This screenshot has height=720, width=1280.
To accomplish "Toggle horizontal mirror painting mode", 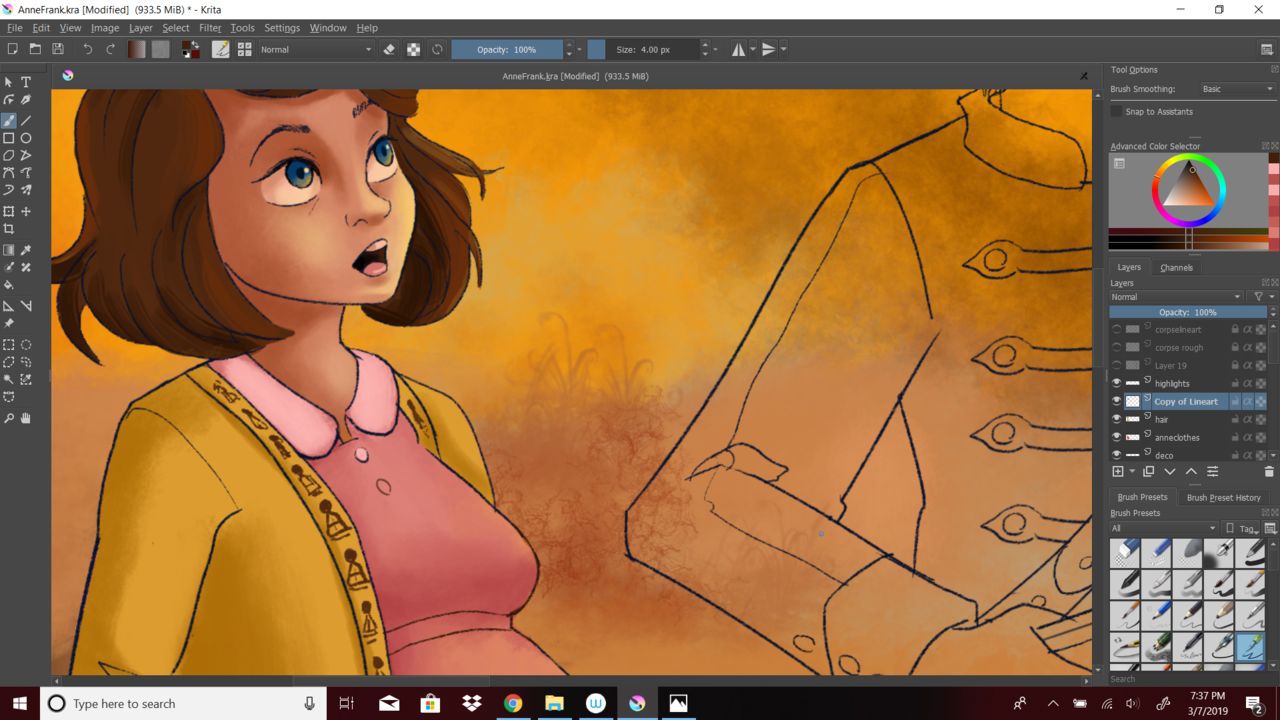I will (x=738, y=49).
